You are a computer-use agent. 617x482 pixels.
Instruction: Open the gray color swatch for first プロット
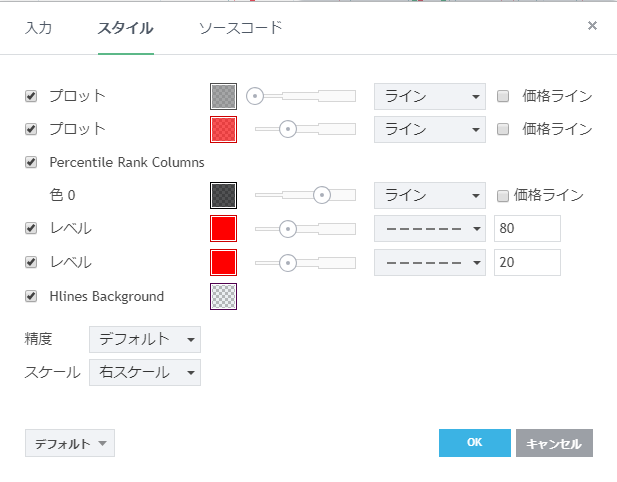(223, 96)
